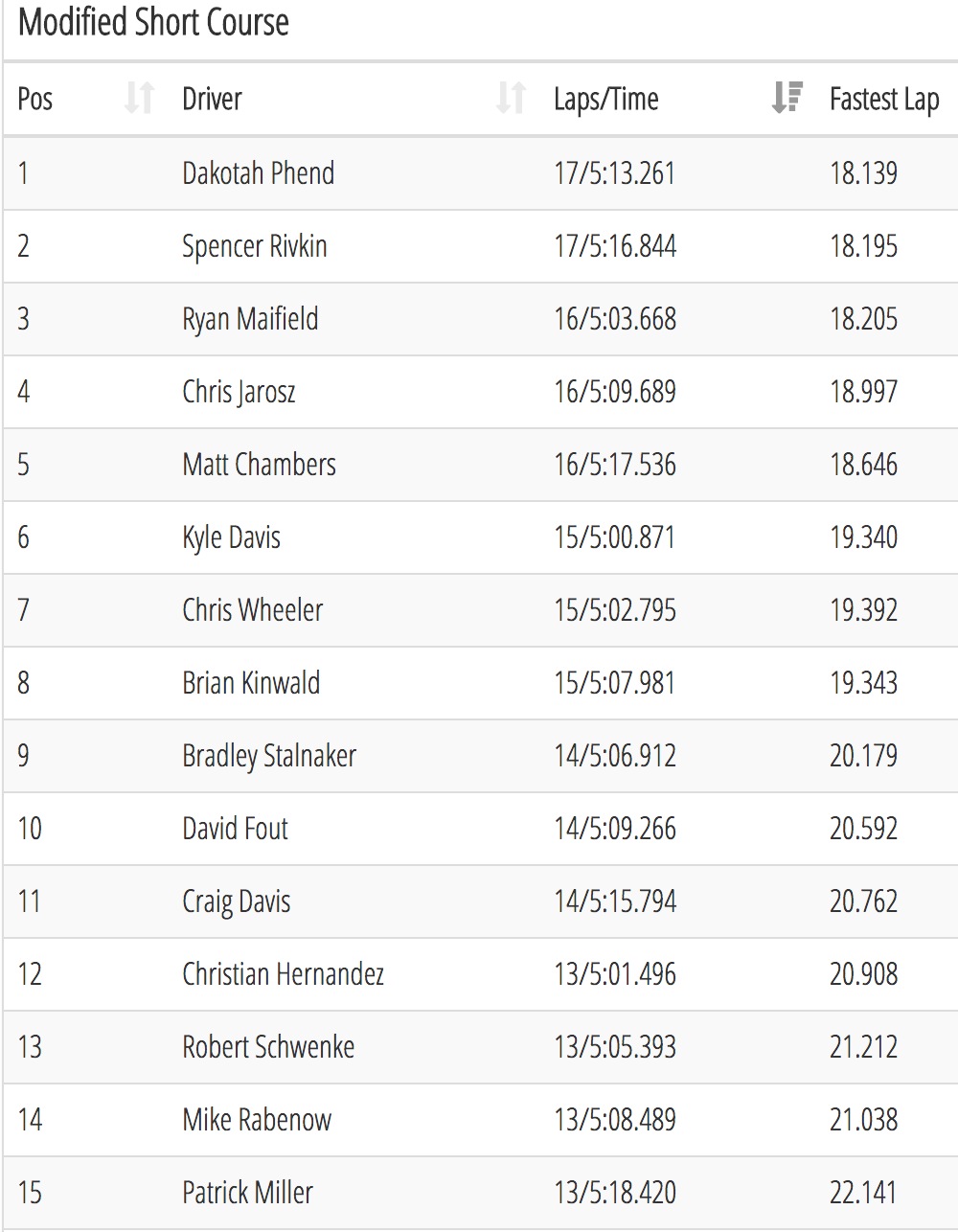
Task: Click the Fastest Lap column header
Action: [x=884, y=99]
